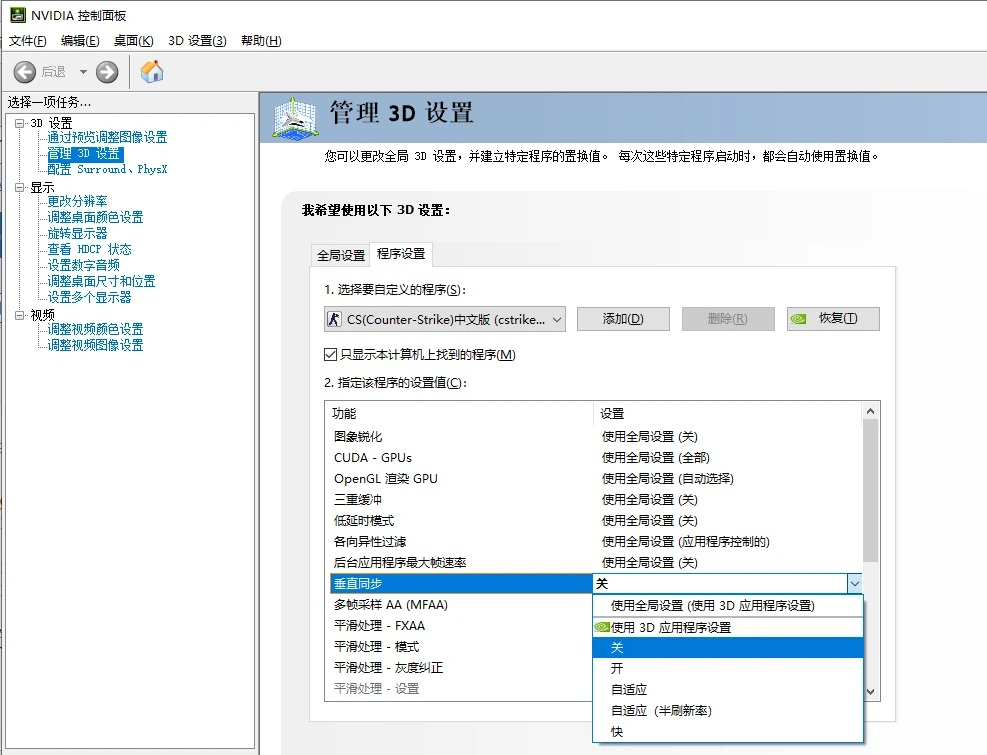Open the 3D 设置(3) menu

pos(197,41)
